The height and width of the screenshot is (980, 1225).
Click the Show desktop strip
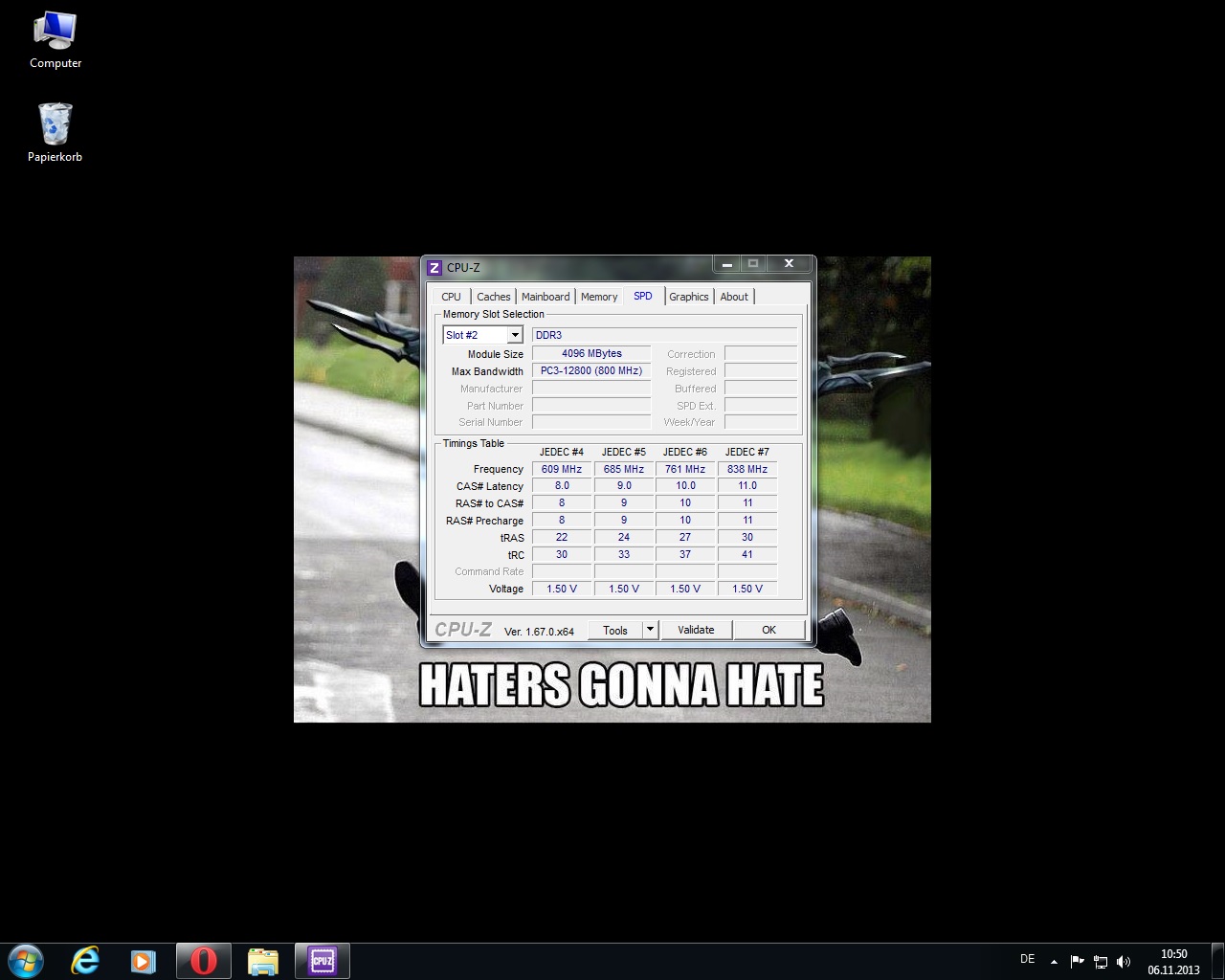pyautogui.click(x=1217, y=961)
